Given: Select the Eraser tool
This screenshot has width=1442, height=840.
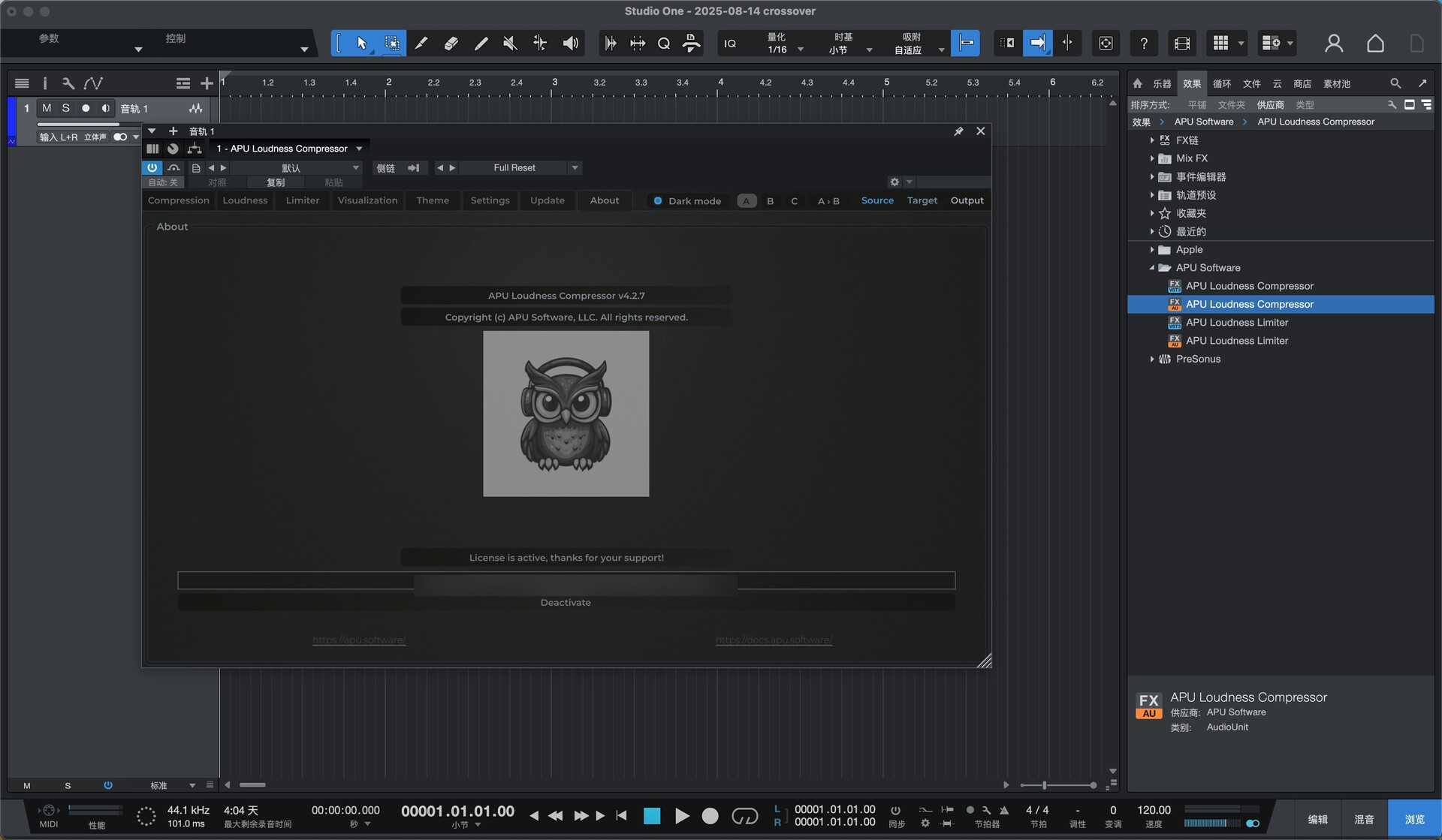Looking at the screenshot, I should click(451, 44).
